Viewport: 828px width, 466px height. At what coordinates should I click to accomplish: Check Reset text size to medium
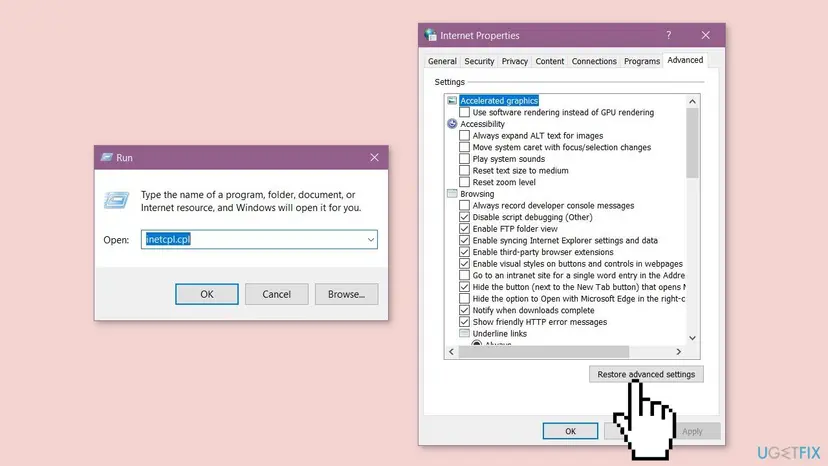pyautogui.click(x=464, y=170)
